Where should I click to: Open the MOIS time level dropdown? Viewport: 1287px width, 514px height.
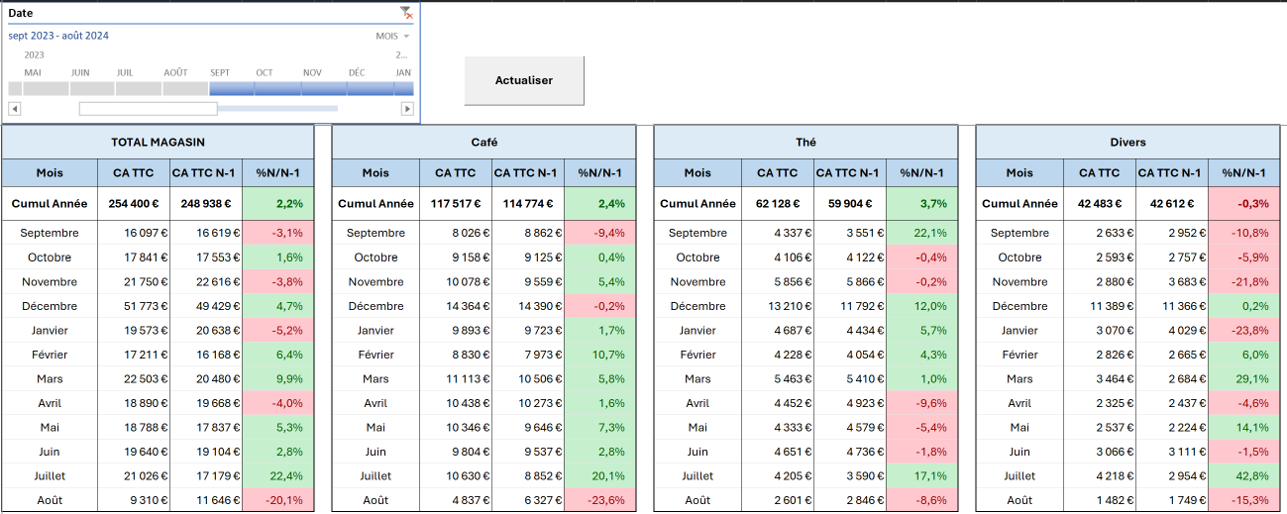pyautogui.click(x=391, y=36)
